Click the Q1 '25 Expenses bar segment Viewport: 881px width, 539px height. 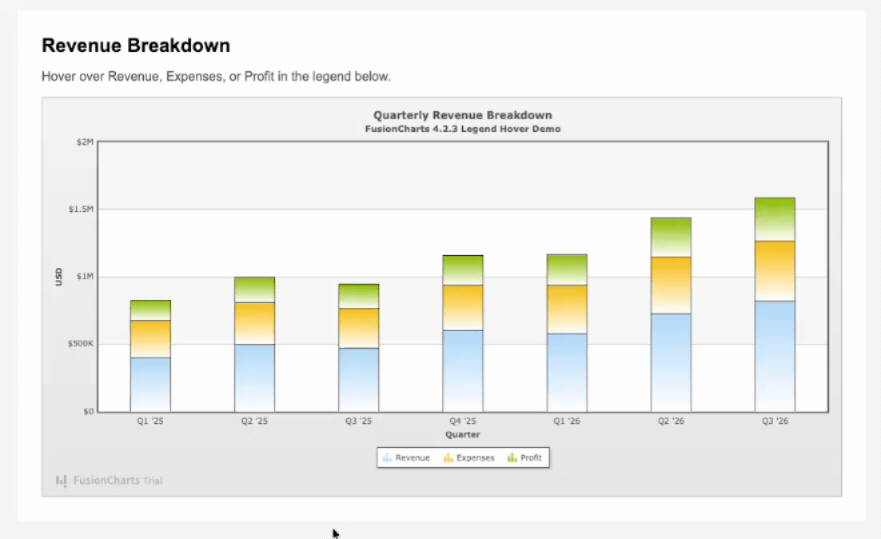(x=151, y=339)
